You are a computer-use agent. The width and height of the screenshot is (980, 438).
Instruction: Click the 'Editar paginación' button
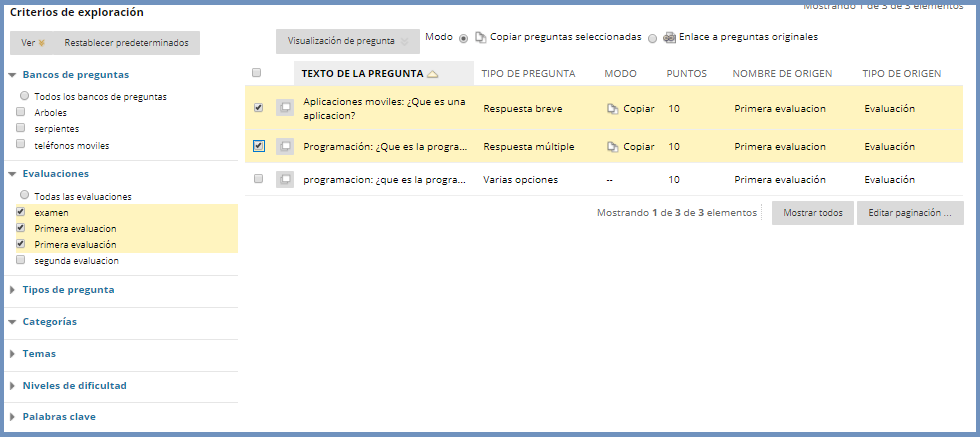tap(909, 213)
